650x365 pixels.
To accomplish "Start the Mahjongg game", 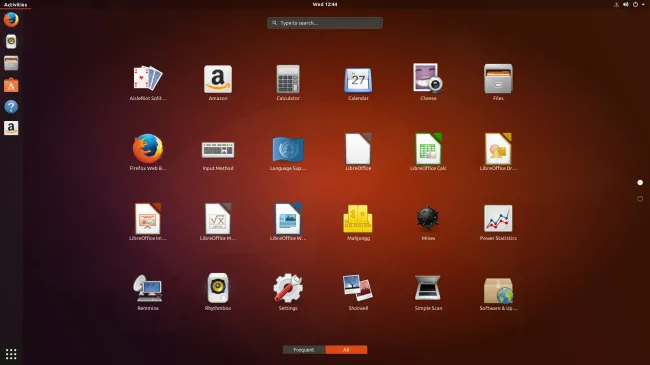I will 358,223.
